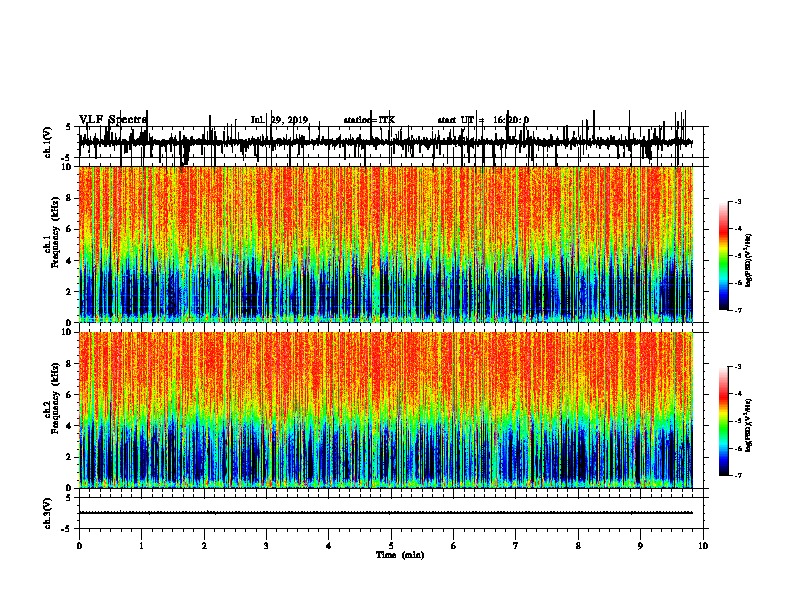Image resolution: width=792 pixels, height=612 pixels.
Task: Click the time axis tick label "10"
Action: pos(703,546)
